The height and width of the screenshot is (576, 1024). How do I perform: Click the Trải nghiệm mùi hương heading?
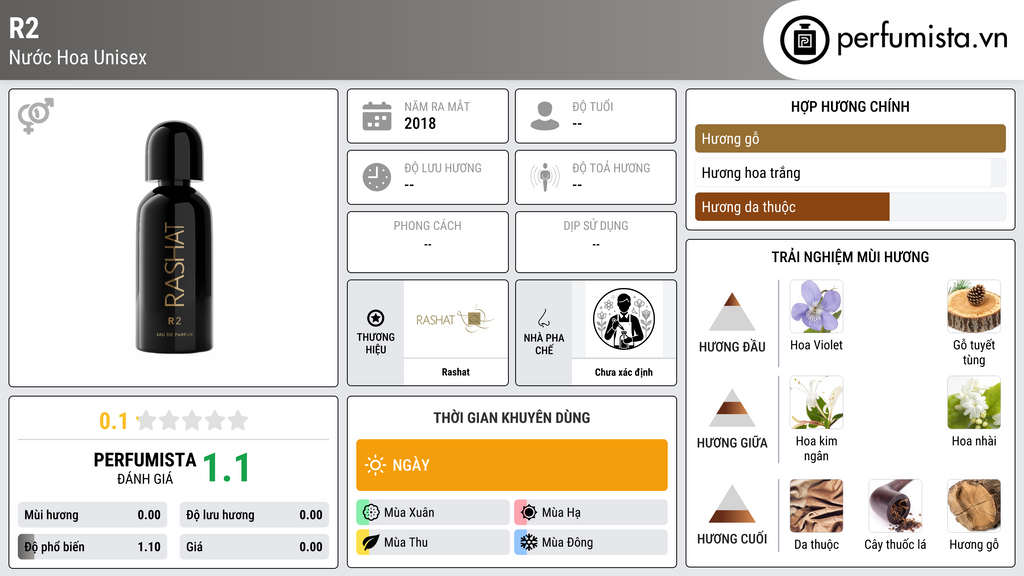(x=850, y=257)
